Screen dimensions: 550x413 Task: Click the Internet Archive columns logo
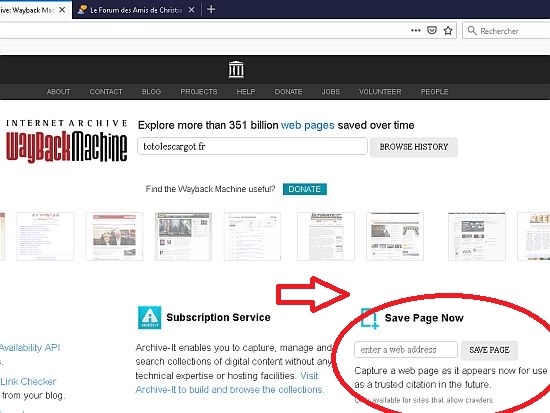click(236, 69)
